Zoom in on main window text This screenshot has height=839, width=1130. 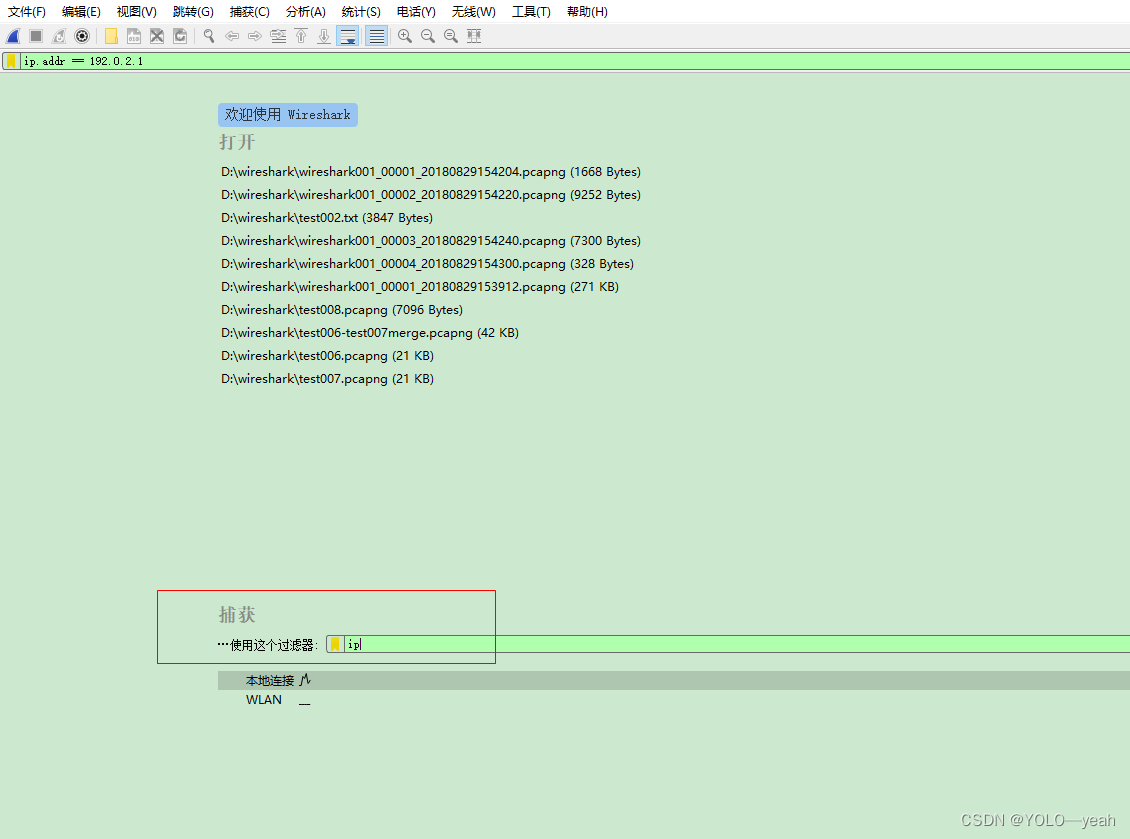(405, 36)
